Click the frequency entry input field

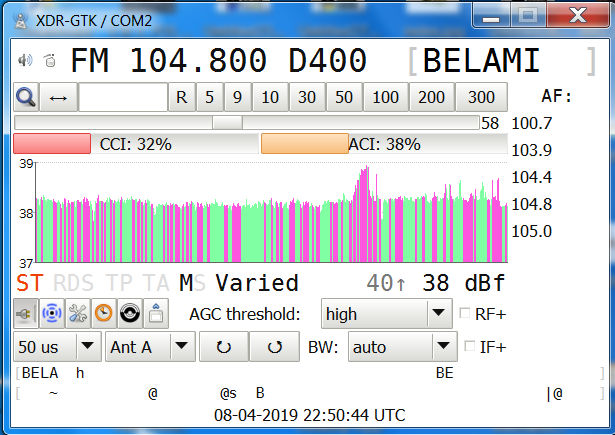tap(123, 97)
